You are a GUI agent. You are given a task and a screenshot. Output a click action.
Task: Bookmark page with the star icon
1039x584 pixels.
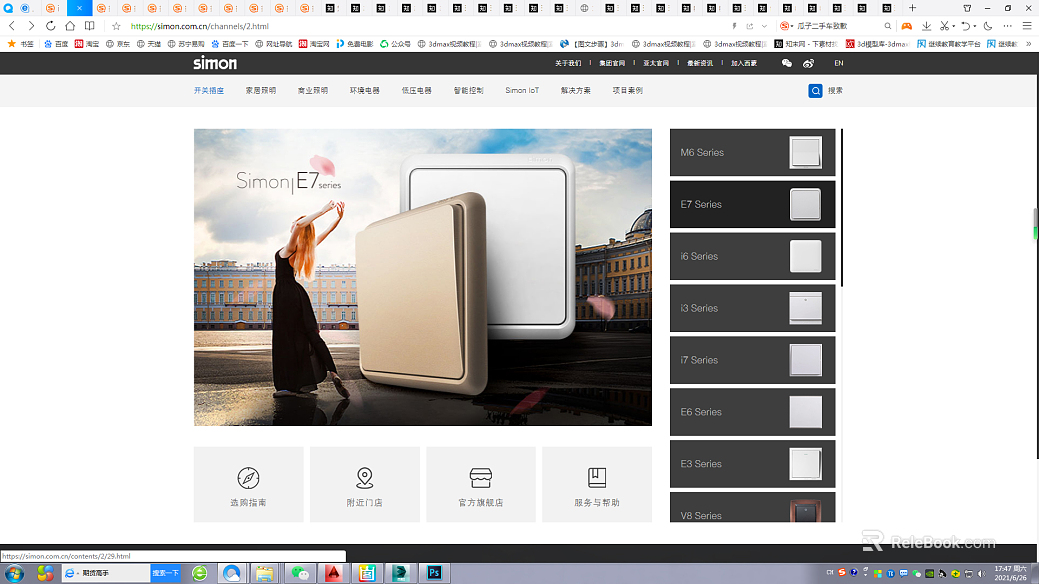coord(116,26)
